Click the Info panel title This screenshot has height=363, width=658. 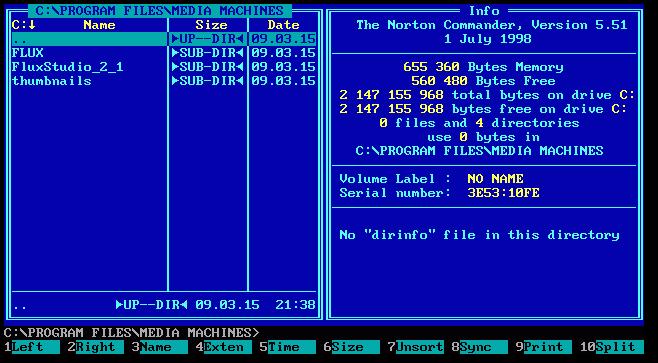pyautogui.click(x=484, y=10)
